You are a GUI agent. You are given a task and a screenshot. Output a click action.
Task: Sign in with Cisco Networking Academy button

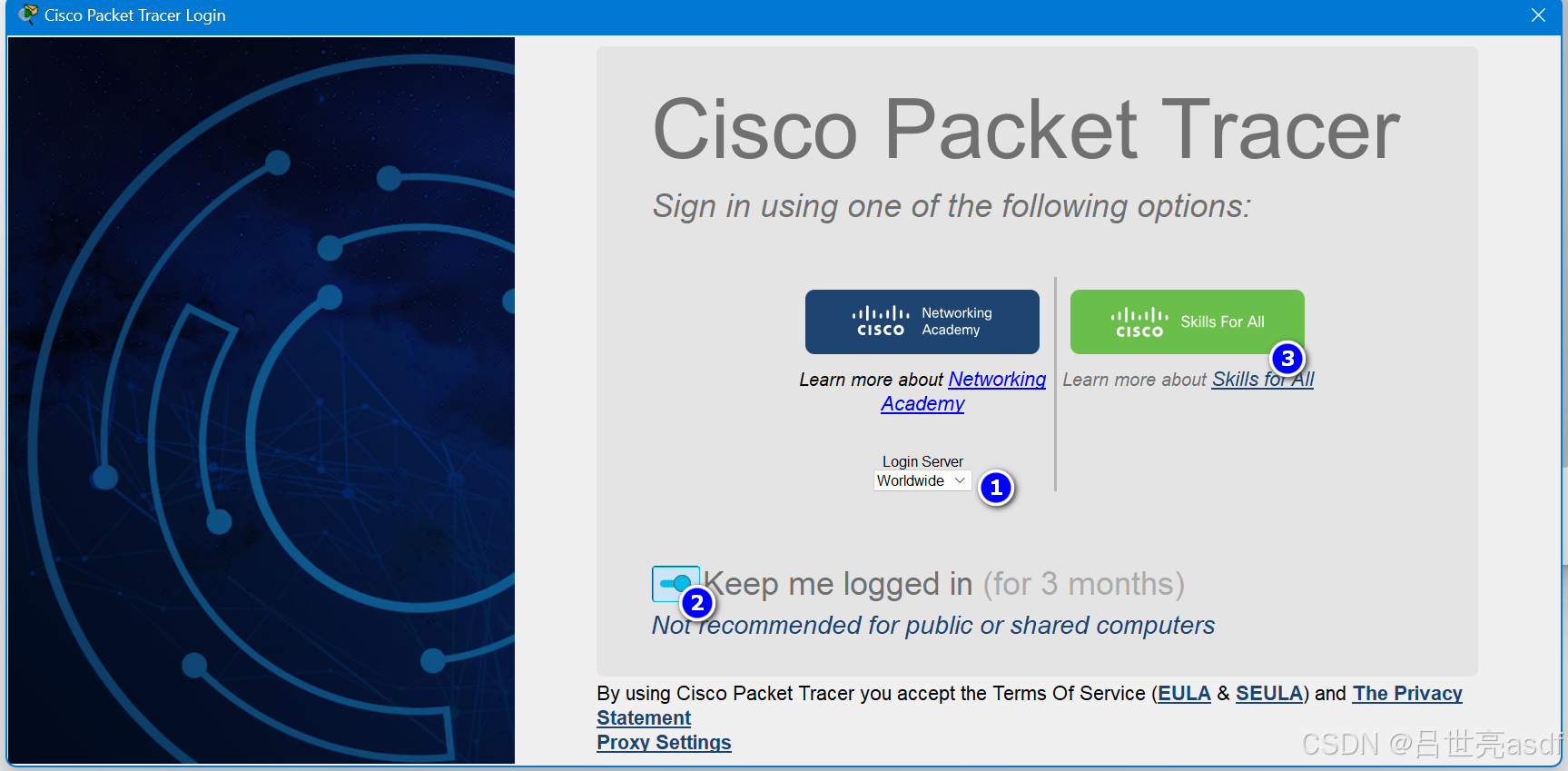click(922, 321)
